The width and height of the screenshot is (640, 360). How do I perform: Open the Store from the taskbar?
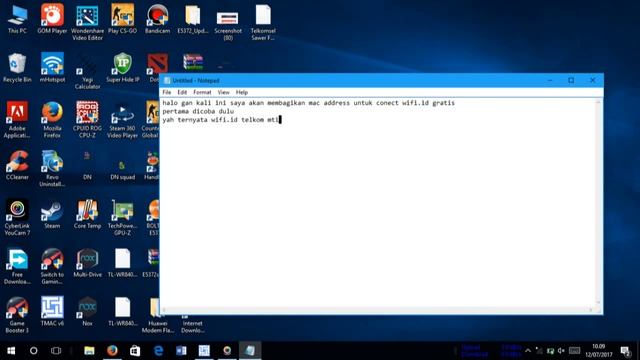point(135,351)
